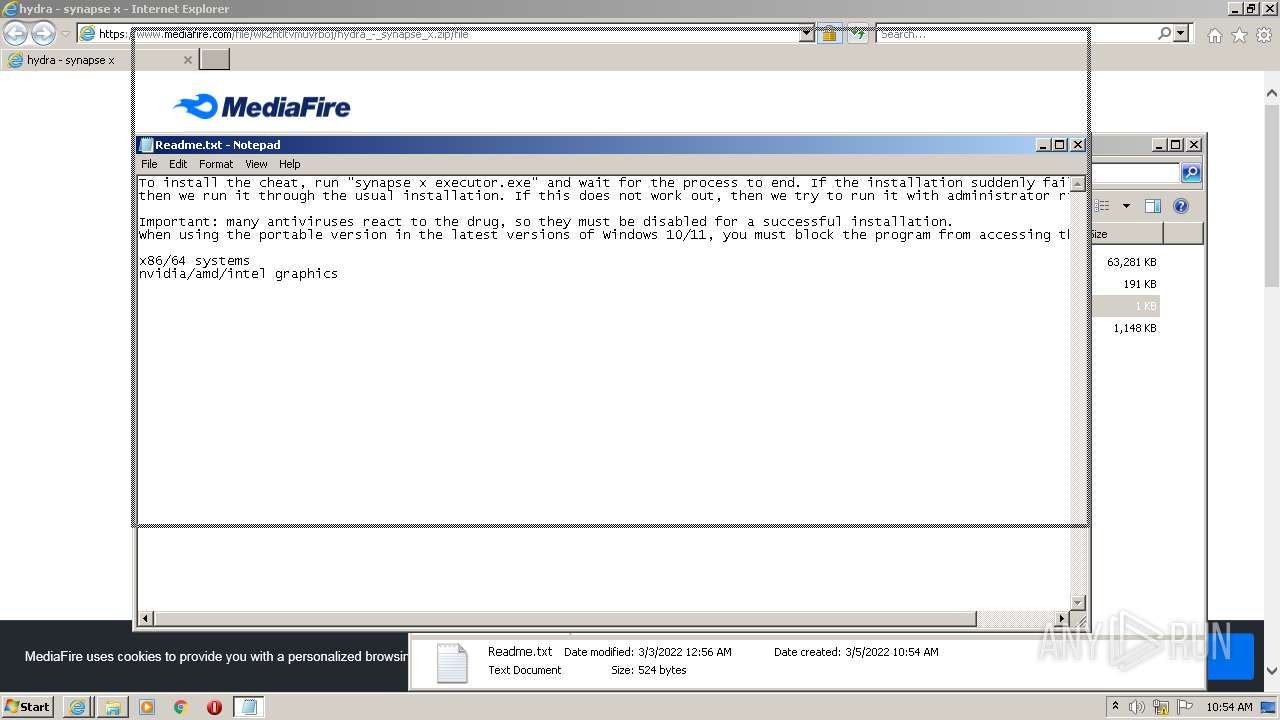Open the IE Home page icon
Screen dimensions: 1280x720
1214,35
